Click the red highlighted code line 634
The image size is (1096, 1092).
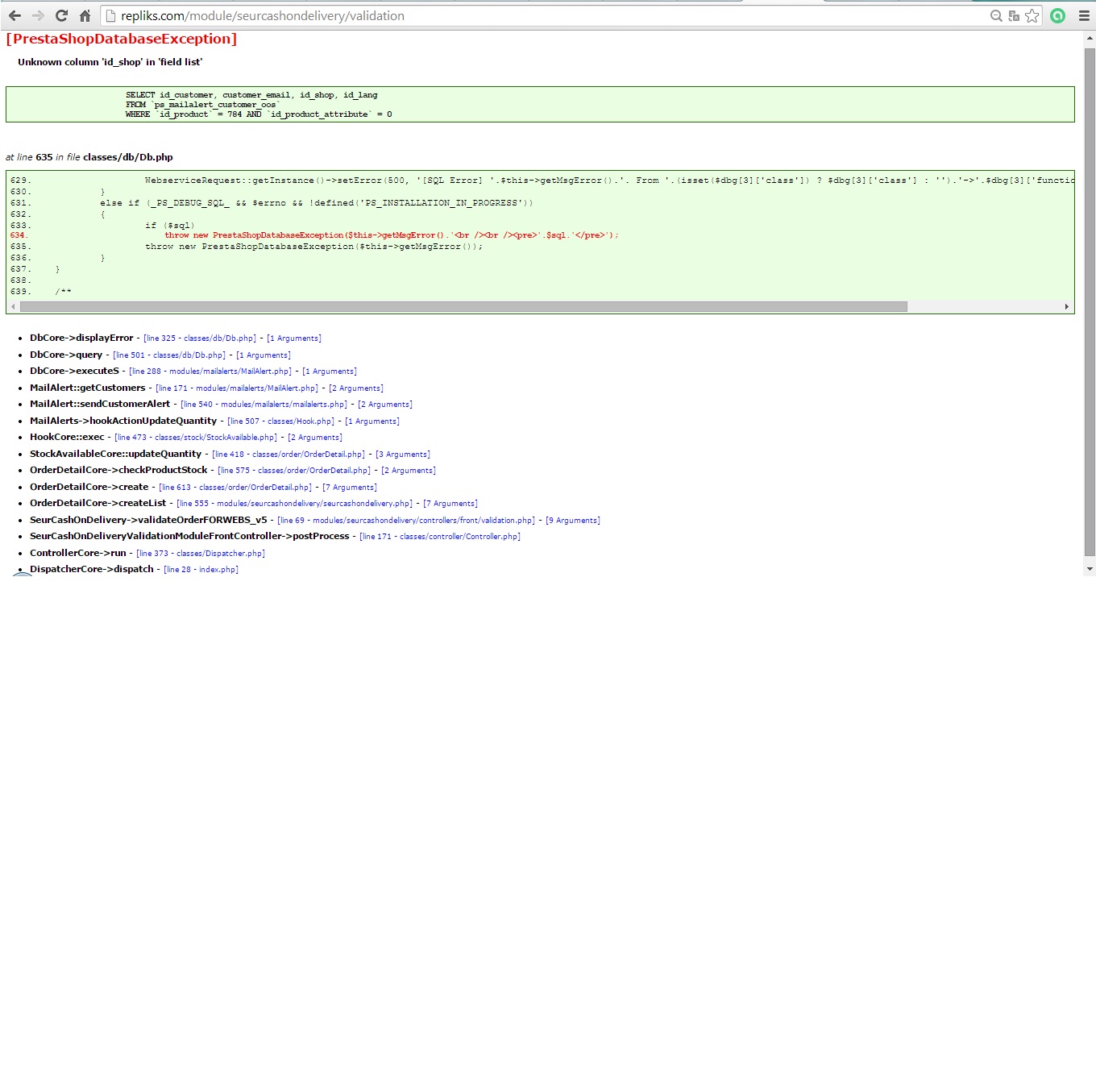pyautogui.click(x=392, y=235)
